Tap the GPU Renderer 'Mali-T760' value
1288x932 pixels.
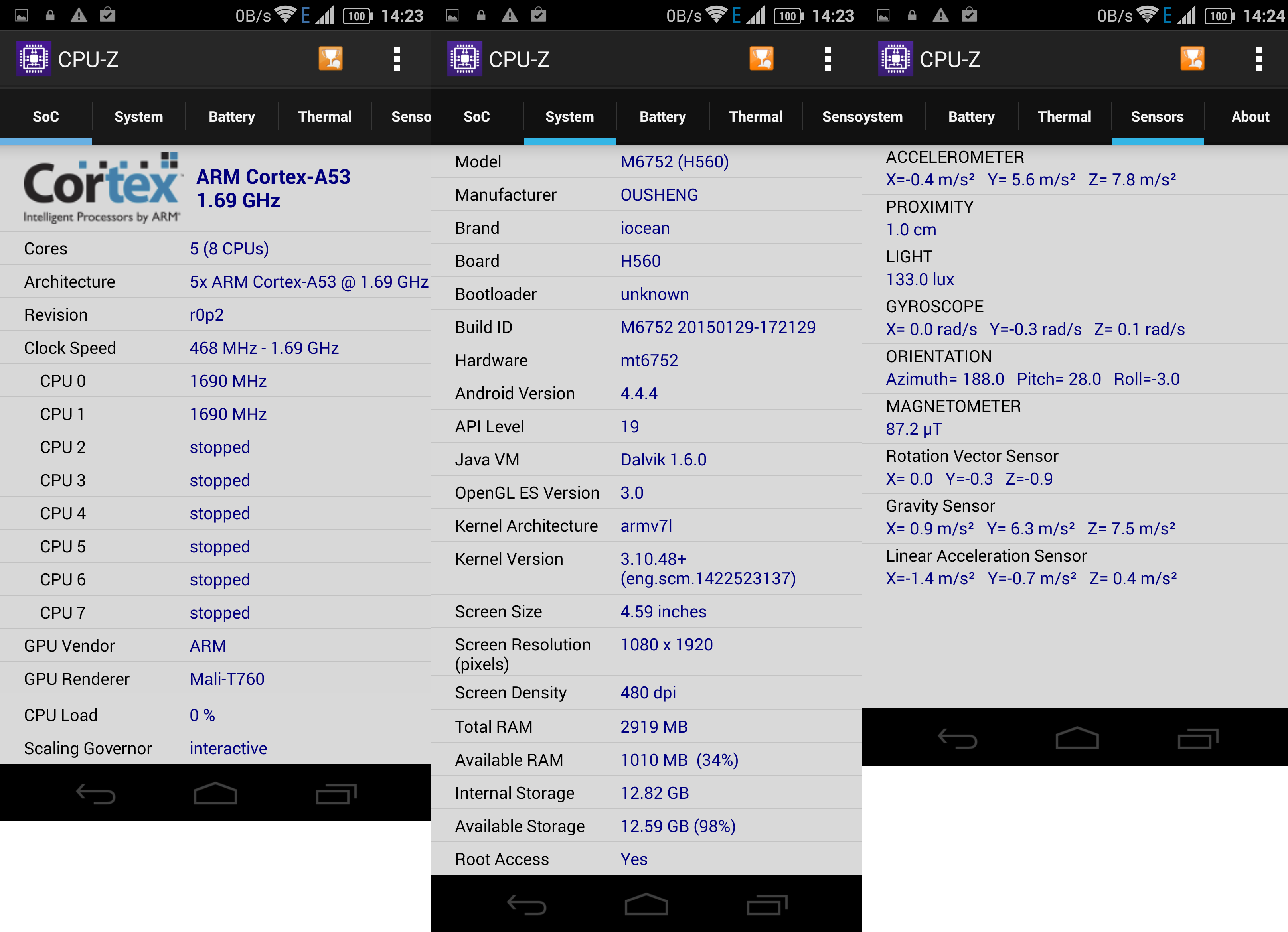[x=227, y=679]
